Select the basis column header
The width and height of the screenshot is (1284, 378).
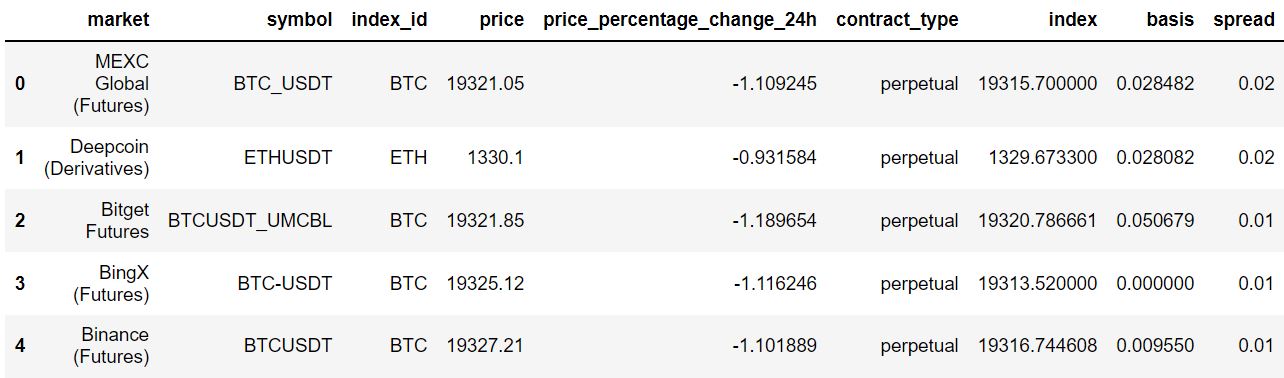click(1170, 20)
